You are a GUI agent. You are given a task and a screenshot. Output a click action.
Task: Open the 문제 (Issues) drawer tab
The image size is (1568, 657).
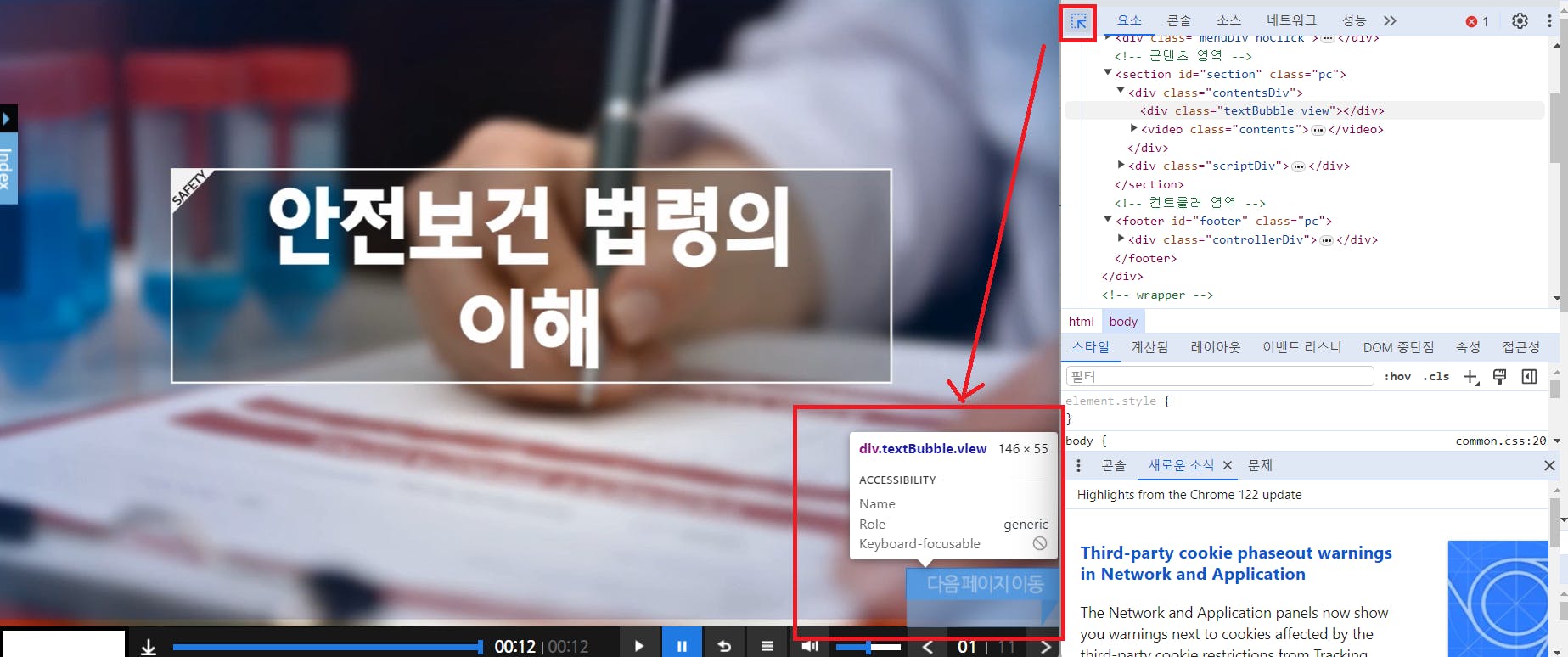(x=1260, y=465)
